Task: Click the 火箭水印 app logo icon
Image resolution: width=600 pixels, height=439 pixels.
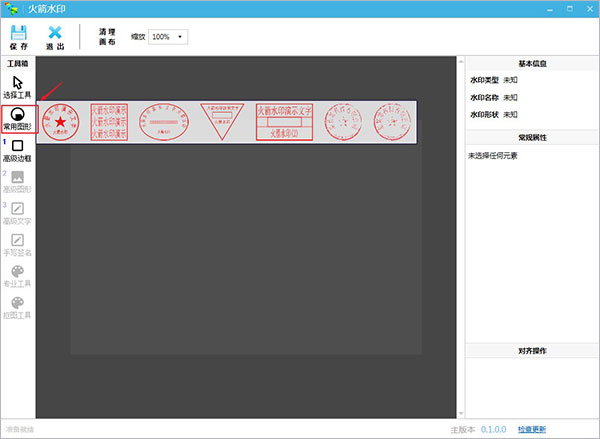Action: tap(11, 8)
